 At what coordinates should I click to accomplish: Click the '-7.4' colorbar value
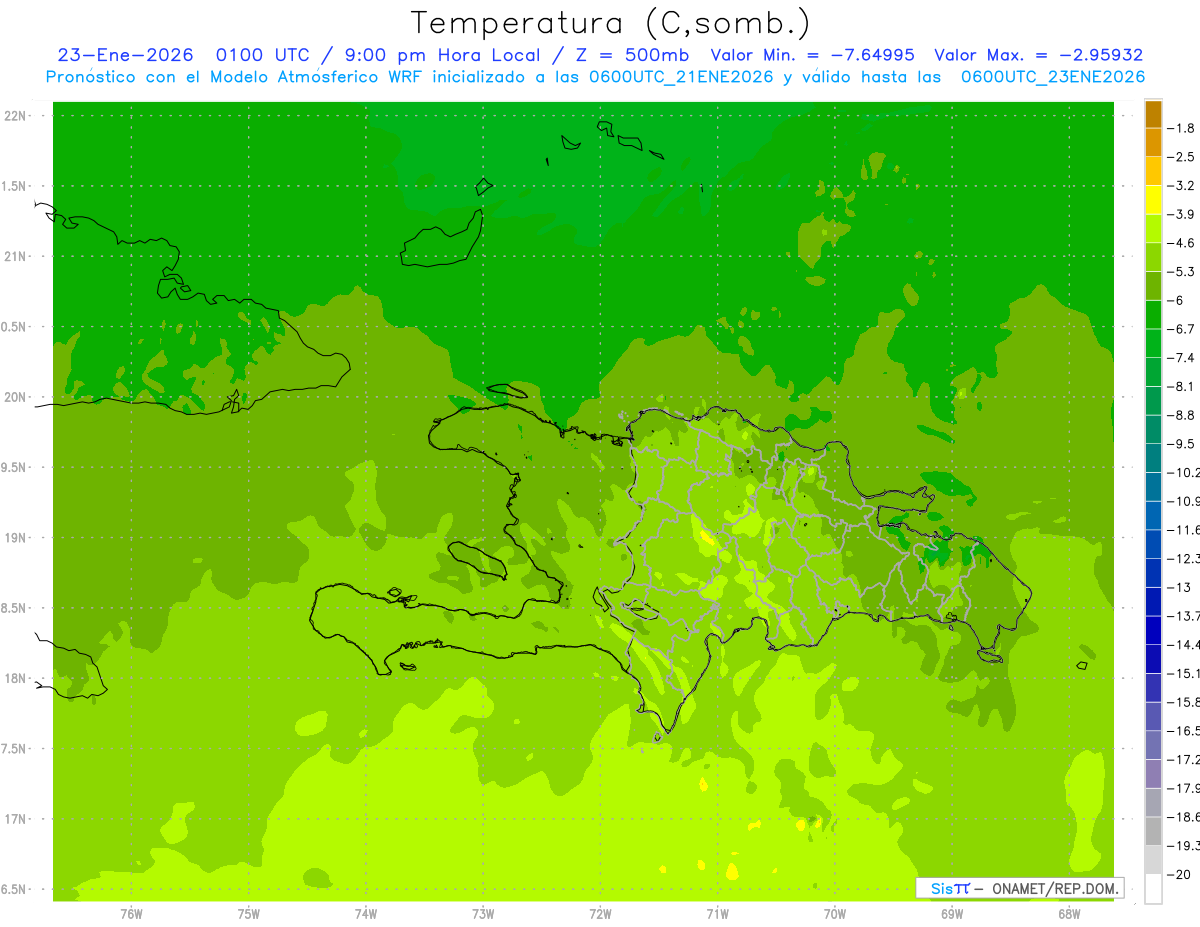click(1181, 358)
